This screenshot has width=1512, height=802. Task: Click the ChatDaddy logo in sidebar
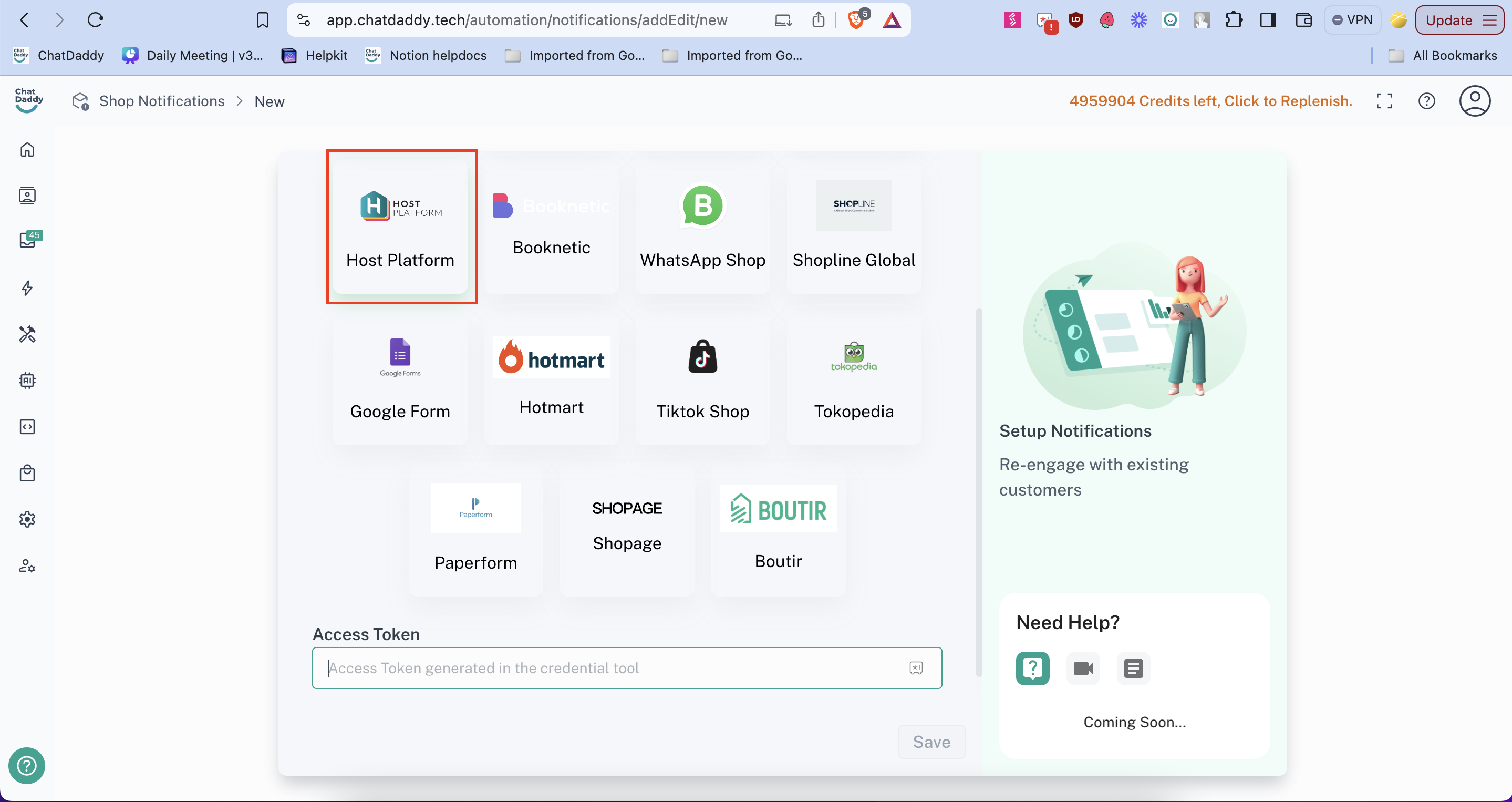28,100
